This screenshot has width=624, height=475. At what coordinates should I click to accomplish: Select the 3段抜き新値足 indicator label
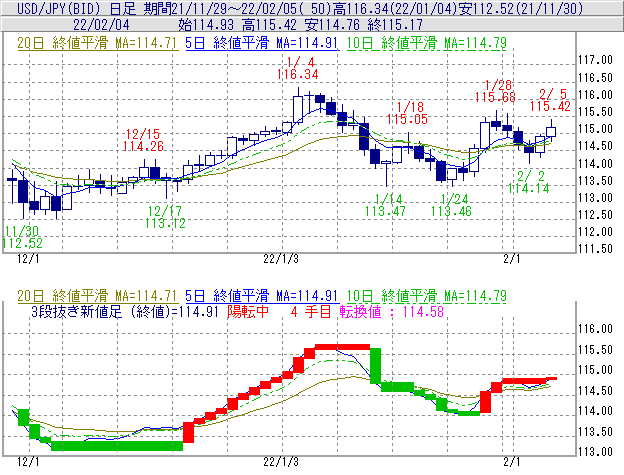100,311
